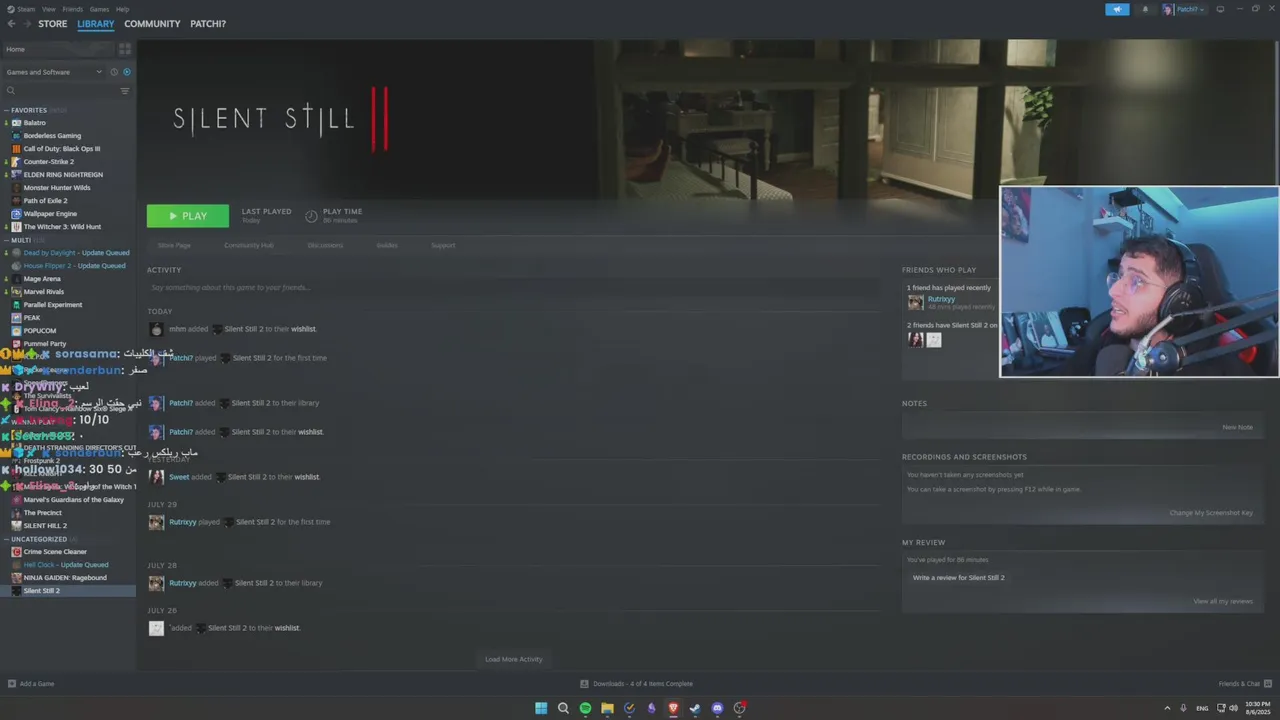
Task: Go back with the navigation arrow
Action: [11, 24]
